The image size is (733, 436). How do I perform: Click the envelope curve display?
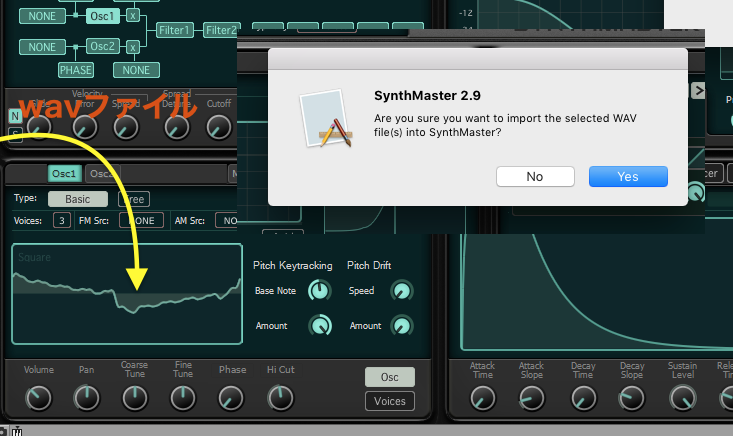[x=596, y=292]
